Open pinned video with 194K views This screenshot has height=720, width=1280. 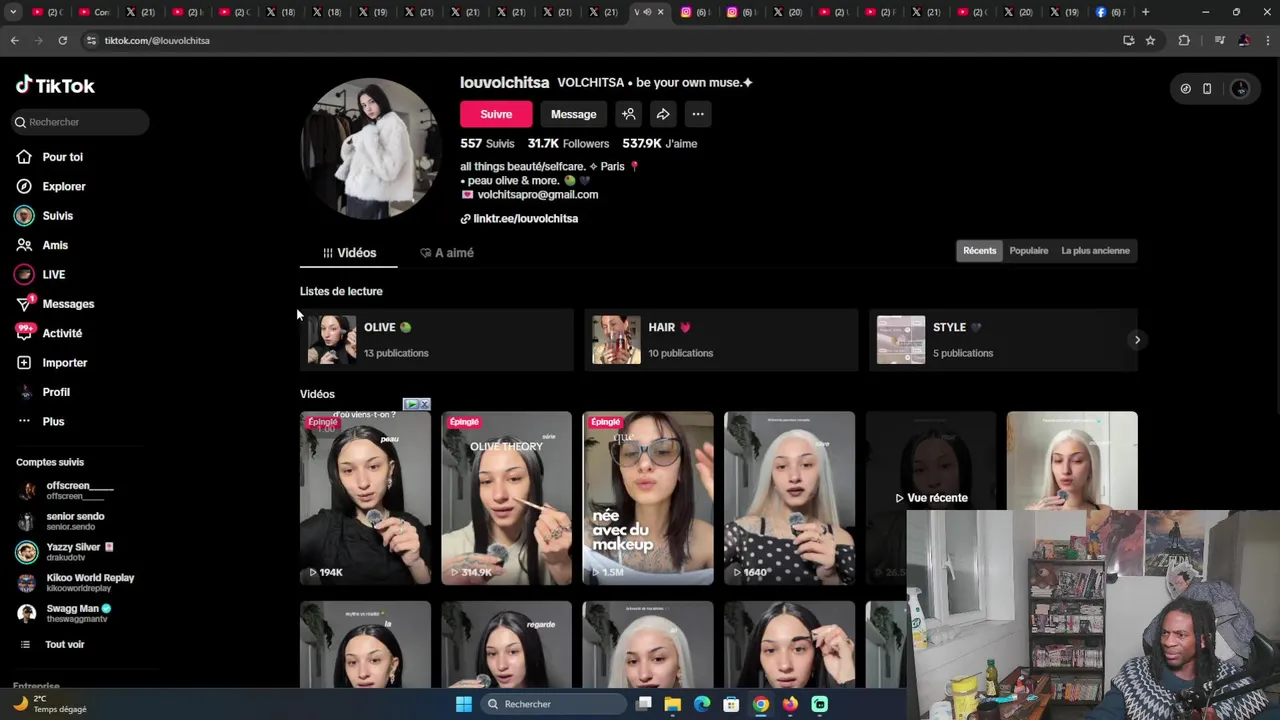point(365,498)
